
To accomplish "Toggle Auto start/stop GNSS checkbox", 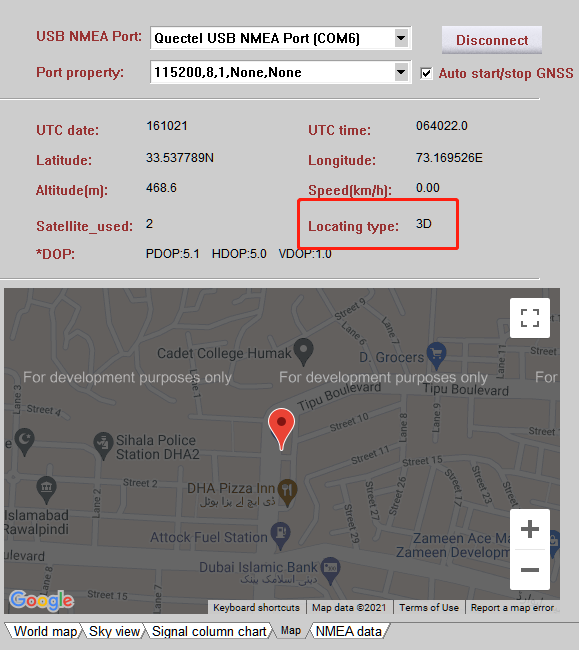I will (426, 73).
